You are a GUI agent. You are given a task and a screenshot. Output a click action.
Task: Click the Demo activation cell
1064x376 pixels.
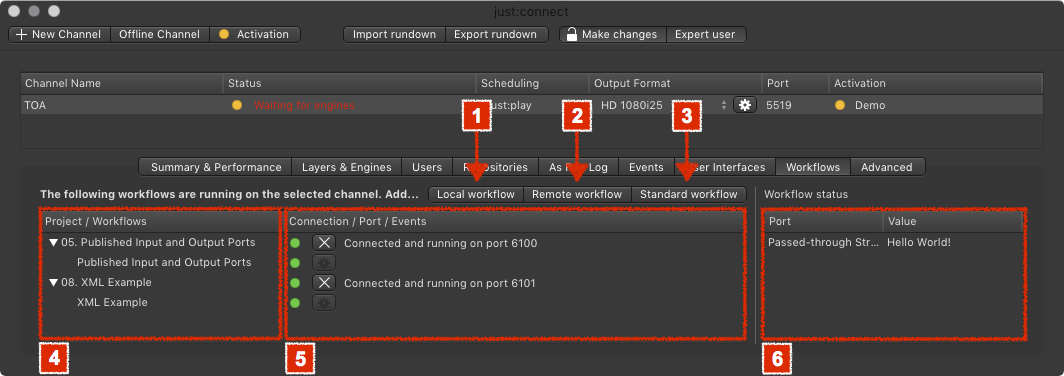(x=870, y=105)
